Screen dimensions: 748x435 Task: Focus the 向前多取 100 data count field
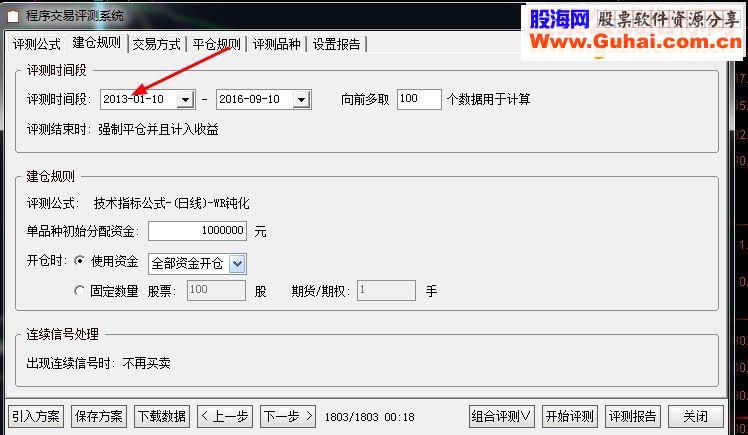(x=419, y=99)
